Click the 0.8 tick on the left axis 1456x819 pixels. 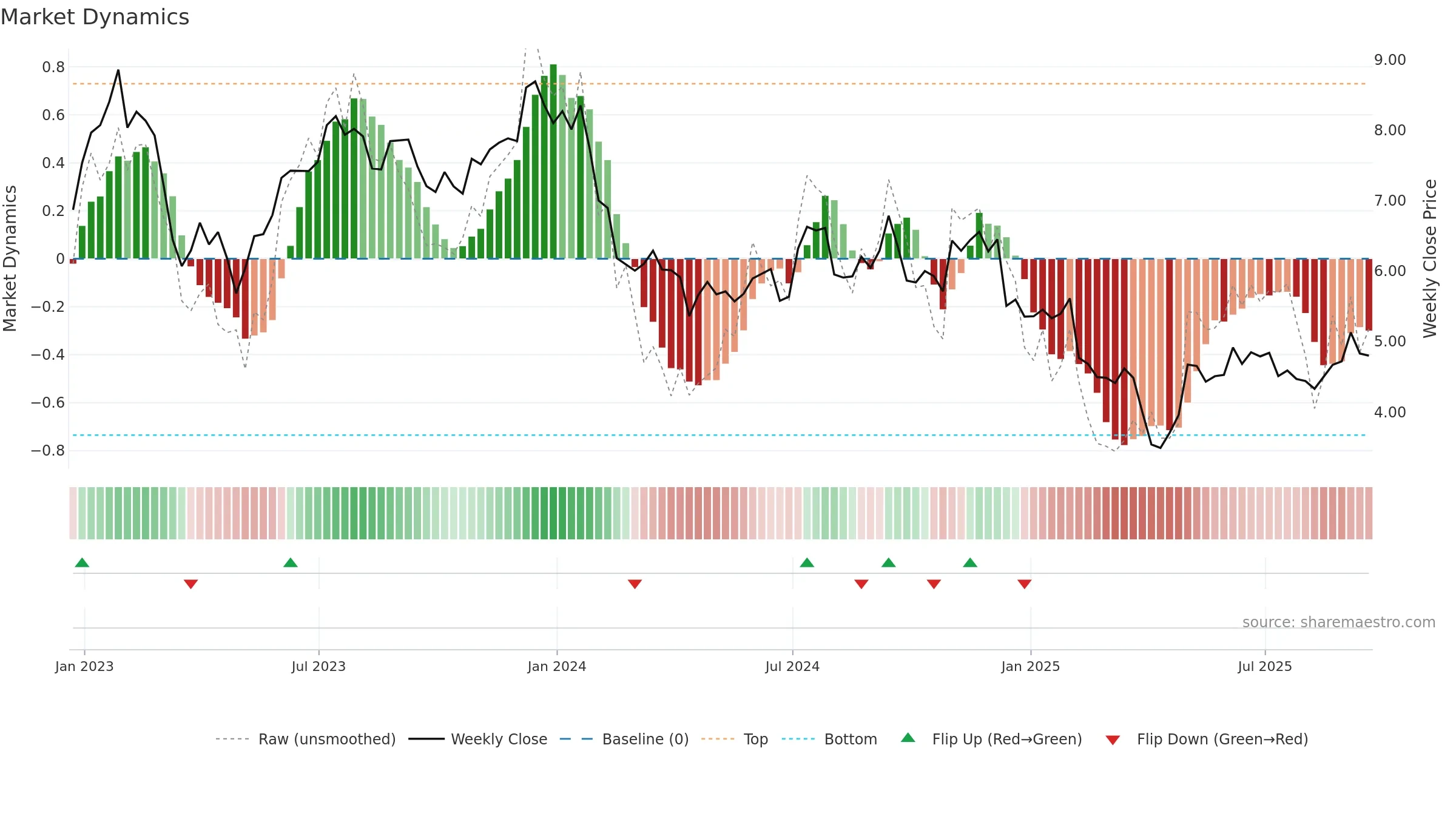[x=53, y=67]
